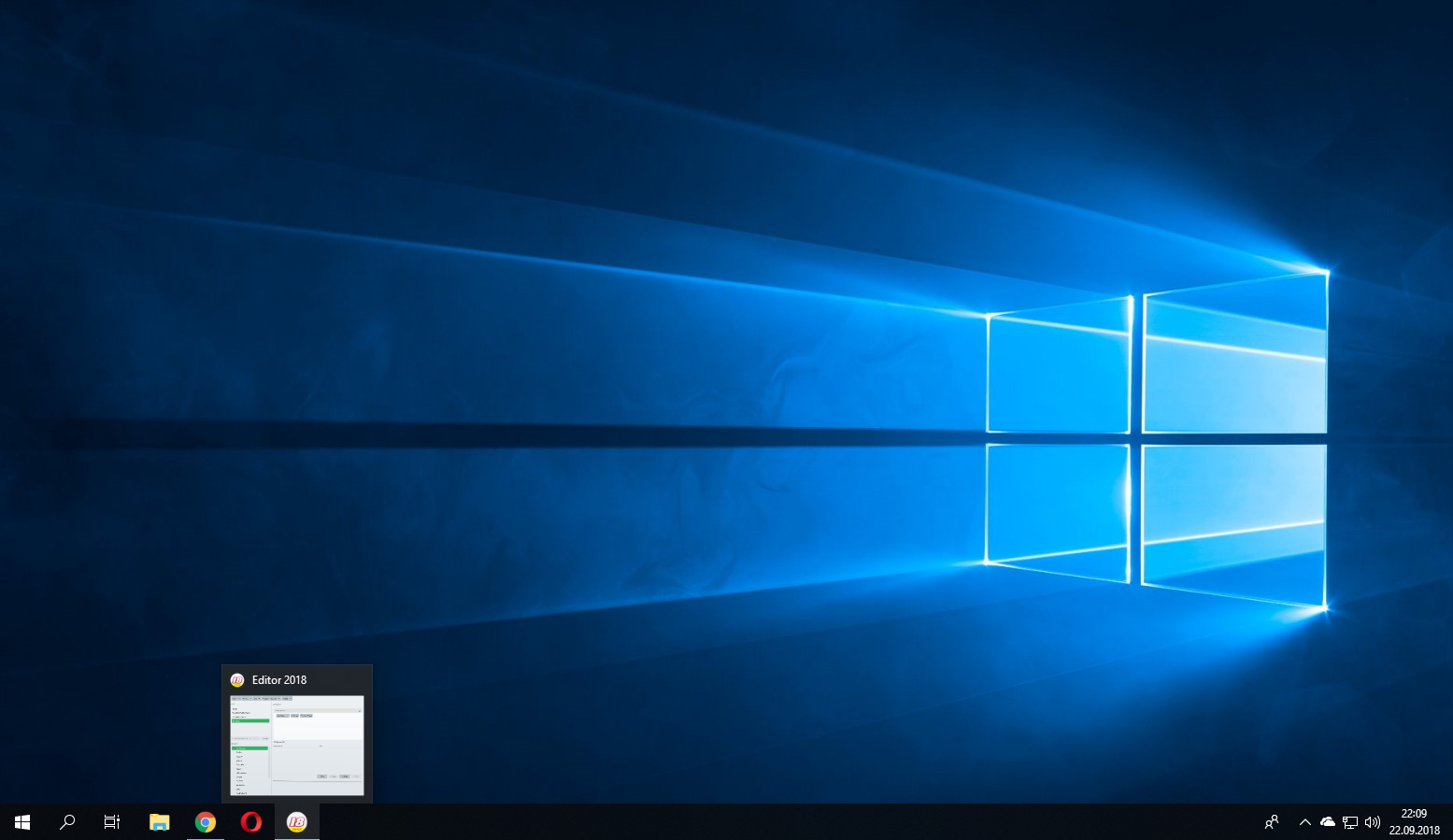
Task: Click the Editor 2018 taskbar icon
Action: pos(297,822)
